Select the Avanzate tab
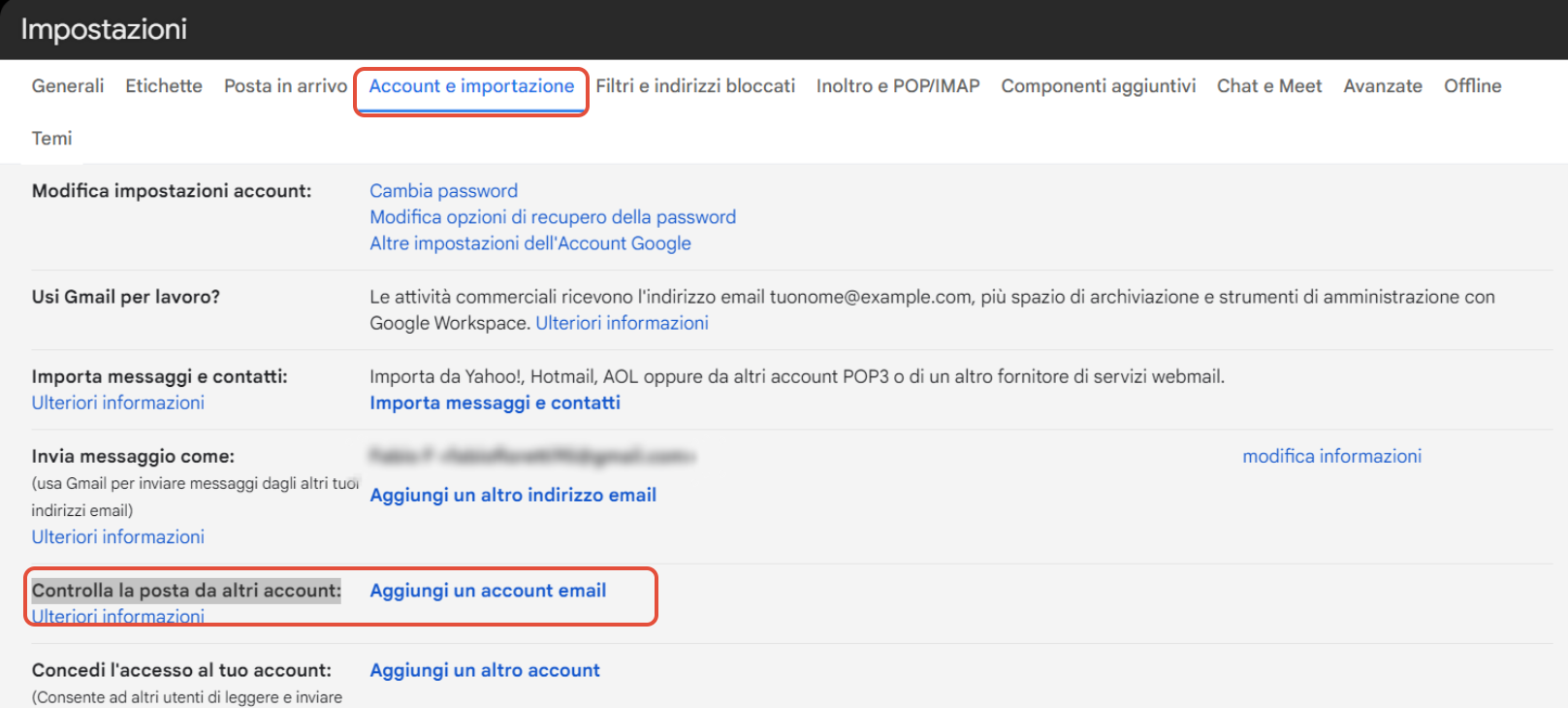Screen dimensions: 1568x708 click(x=1383, y=86)
